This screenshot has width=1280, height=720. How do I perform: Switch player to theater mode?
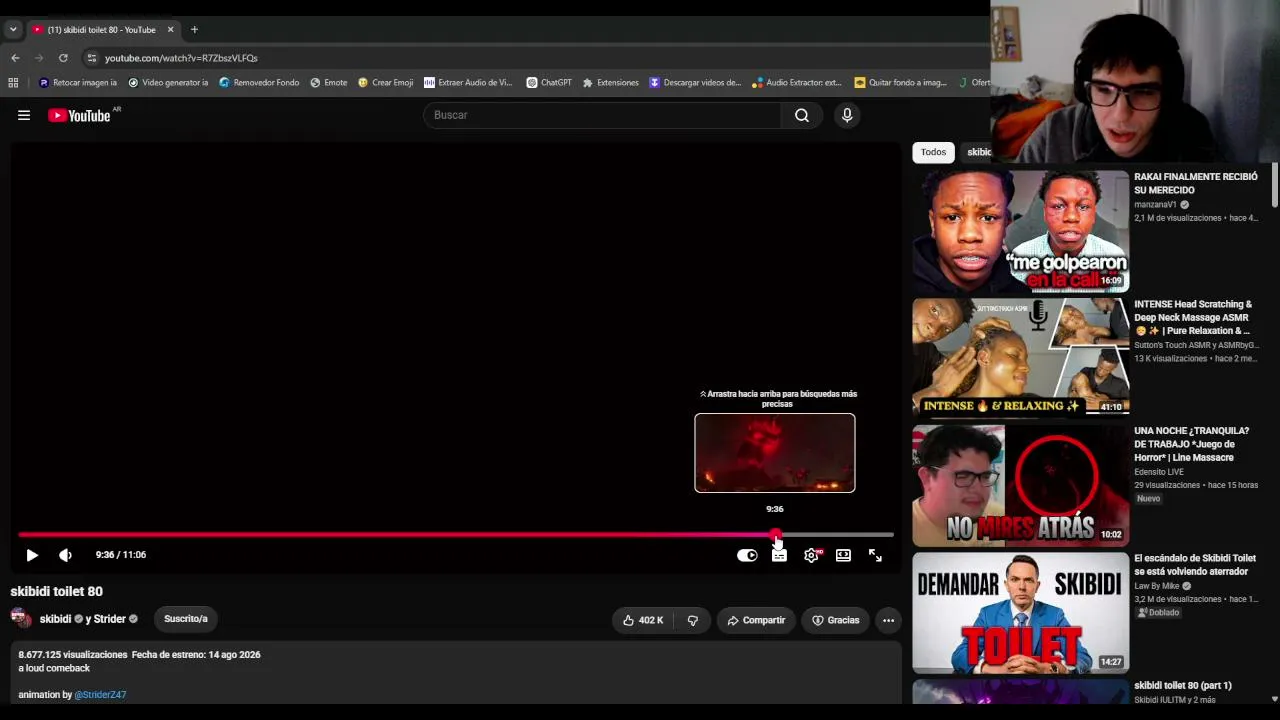tap(843, 555)
